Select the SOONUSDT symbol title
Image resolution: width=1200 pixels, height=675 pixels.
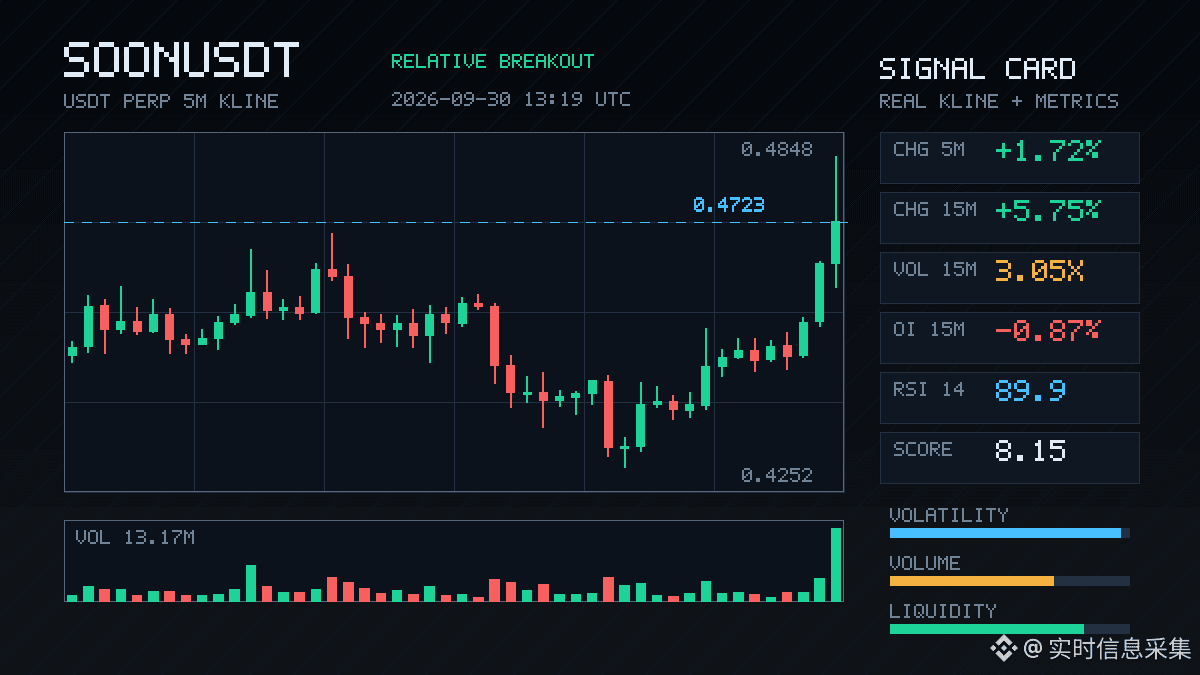(x=181, y=60)
